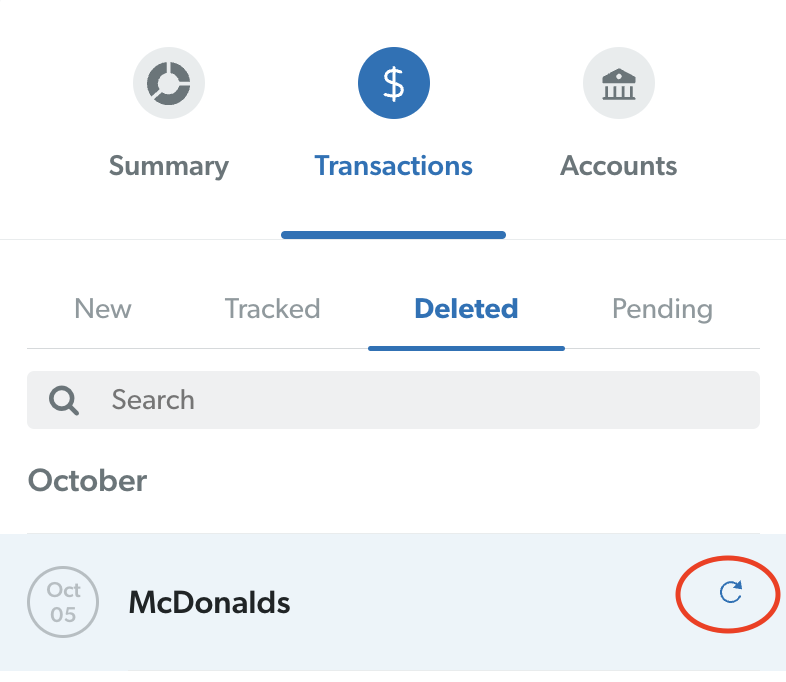786x682 pixels.
Task: Click the magnifying glass search icon
Action: [x=65, y=400]
